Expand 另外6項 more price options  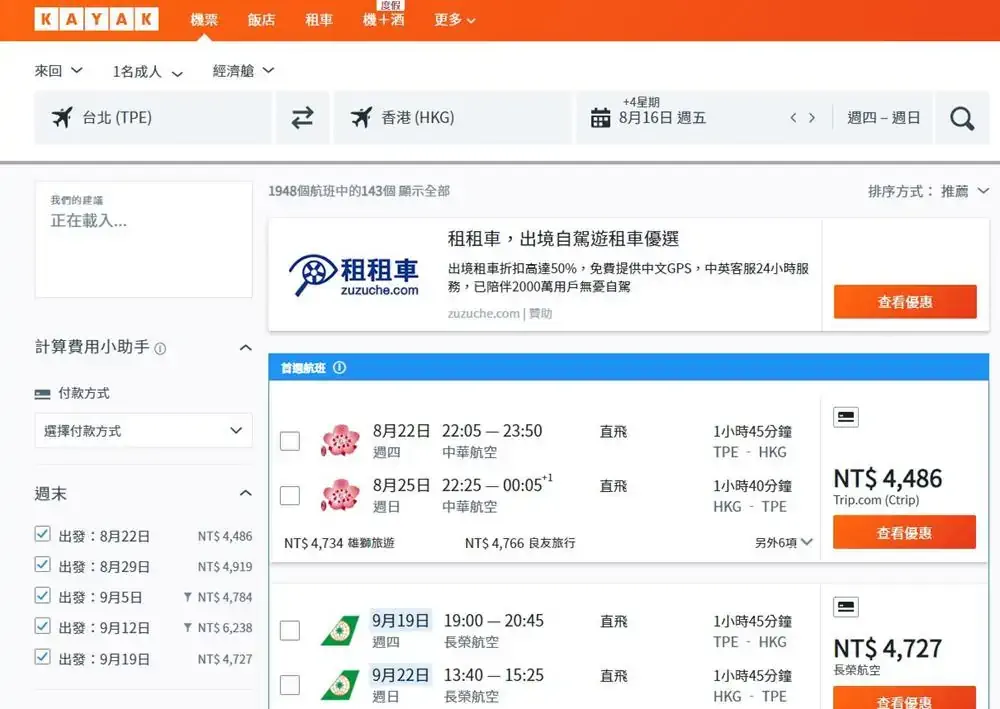(x=783, y=543)
